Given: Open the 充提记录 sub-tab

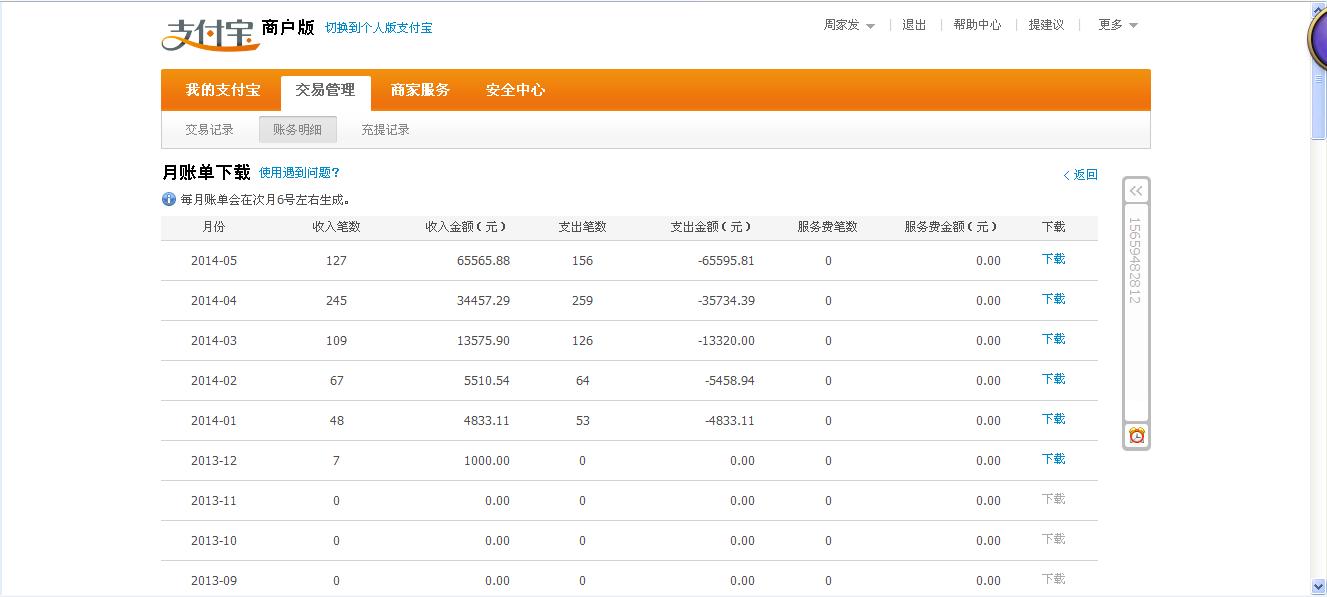Looking at the screenshot, I should [385, 129].
